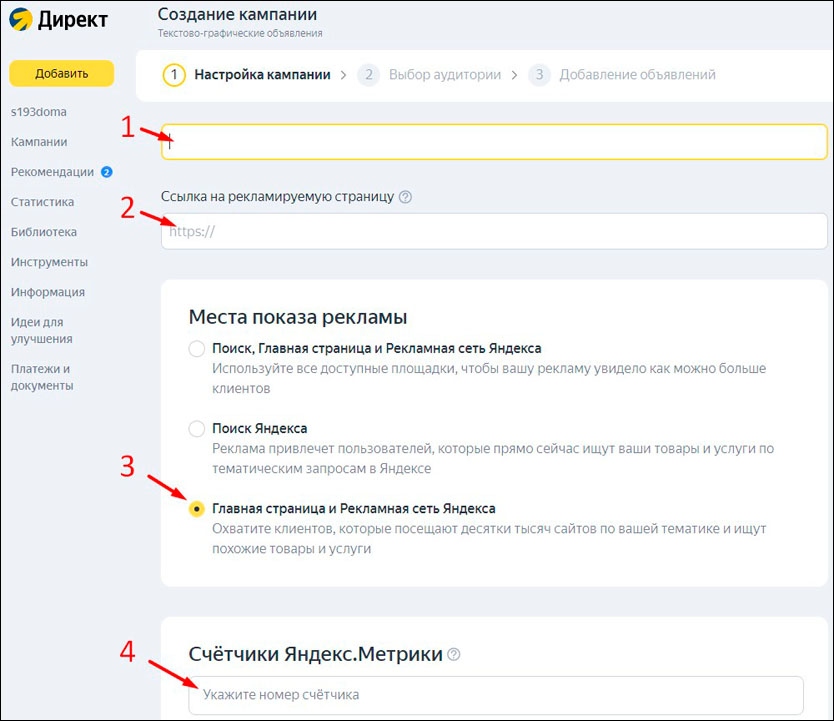The width and height of the screenshot is (834, 721).
Task: Go to Добавление объявлений step
Action: (637, 75)
